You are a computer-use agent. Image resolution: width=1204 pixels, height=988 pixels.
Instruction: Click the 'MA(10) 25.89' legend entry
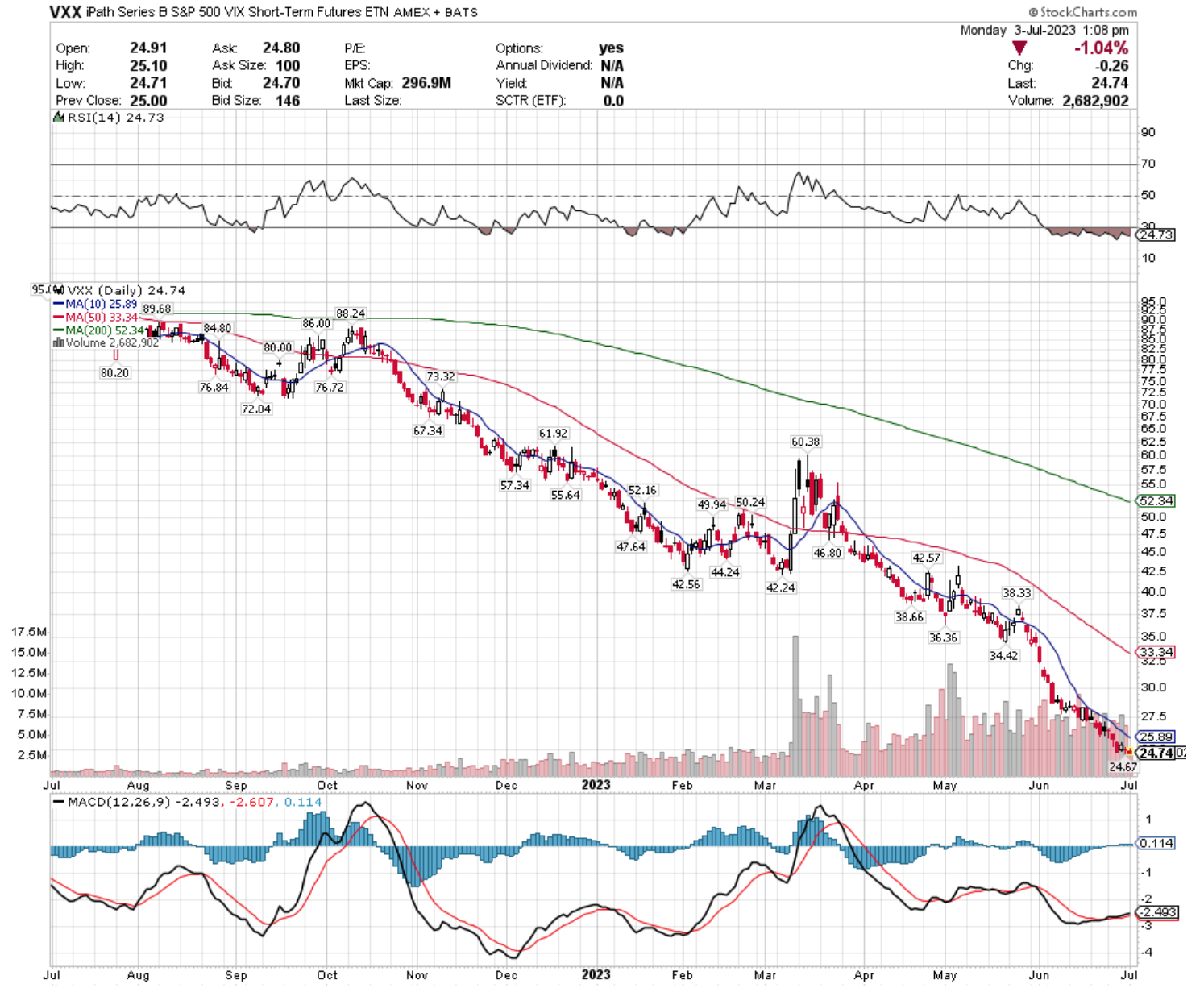coord(101,305)
